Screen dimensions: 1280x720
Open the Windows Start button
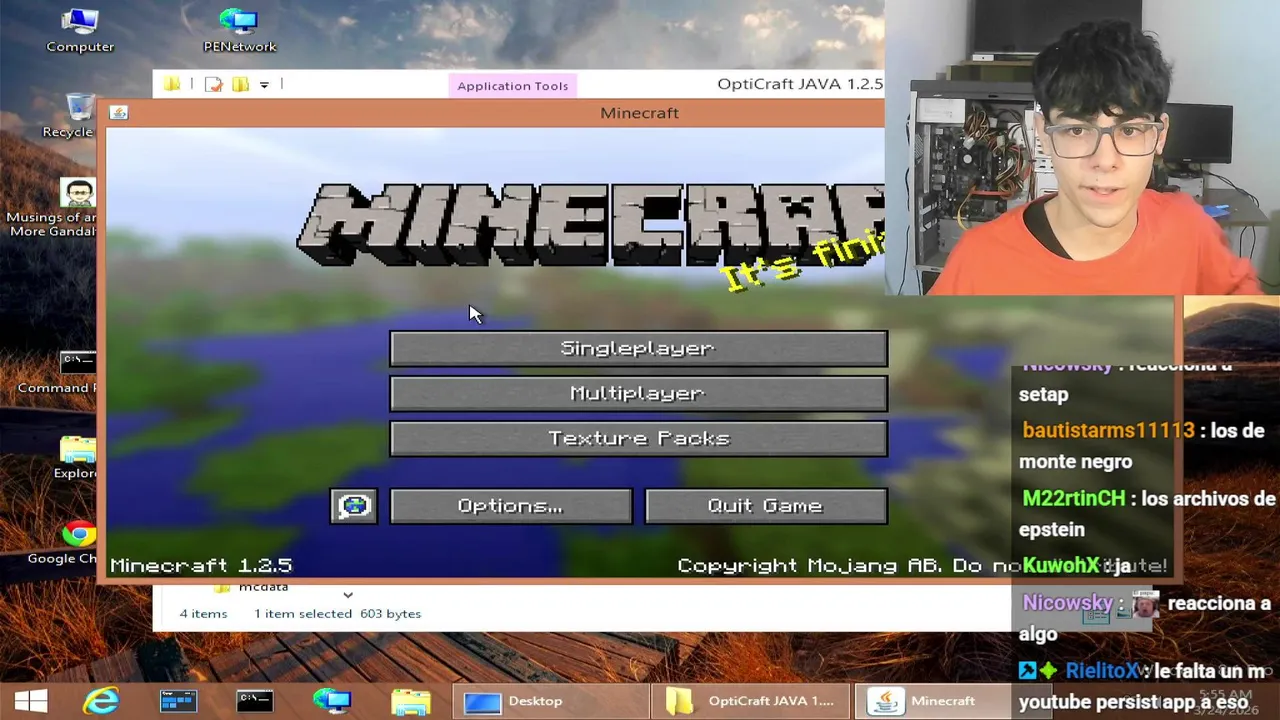point(31,701)
